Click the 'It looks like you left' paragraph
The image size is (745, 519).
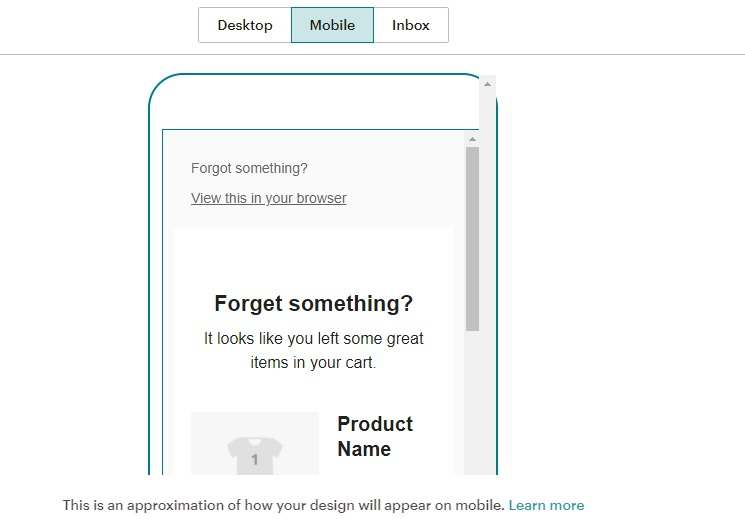tap(313, 339)
